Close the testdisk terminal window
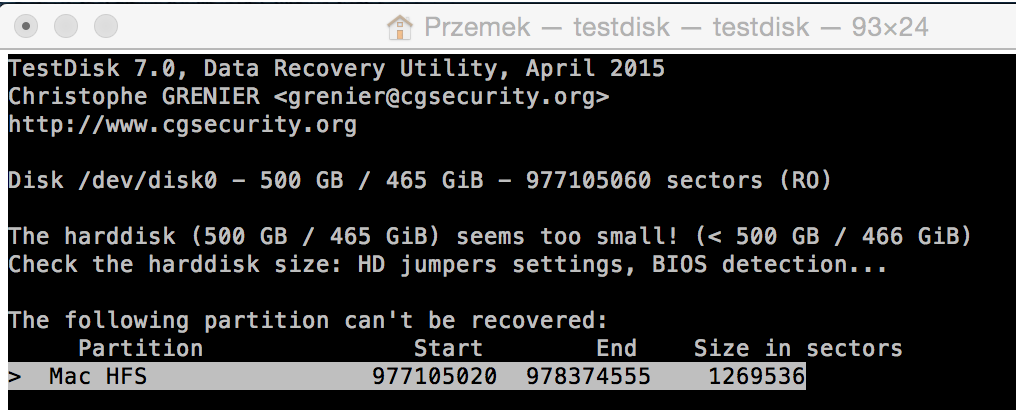Viewport: 1016px width, 410px height. 26,27
